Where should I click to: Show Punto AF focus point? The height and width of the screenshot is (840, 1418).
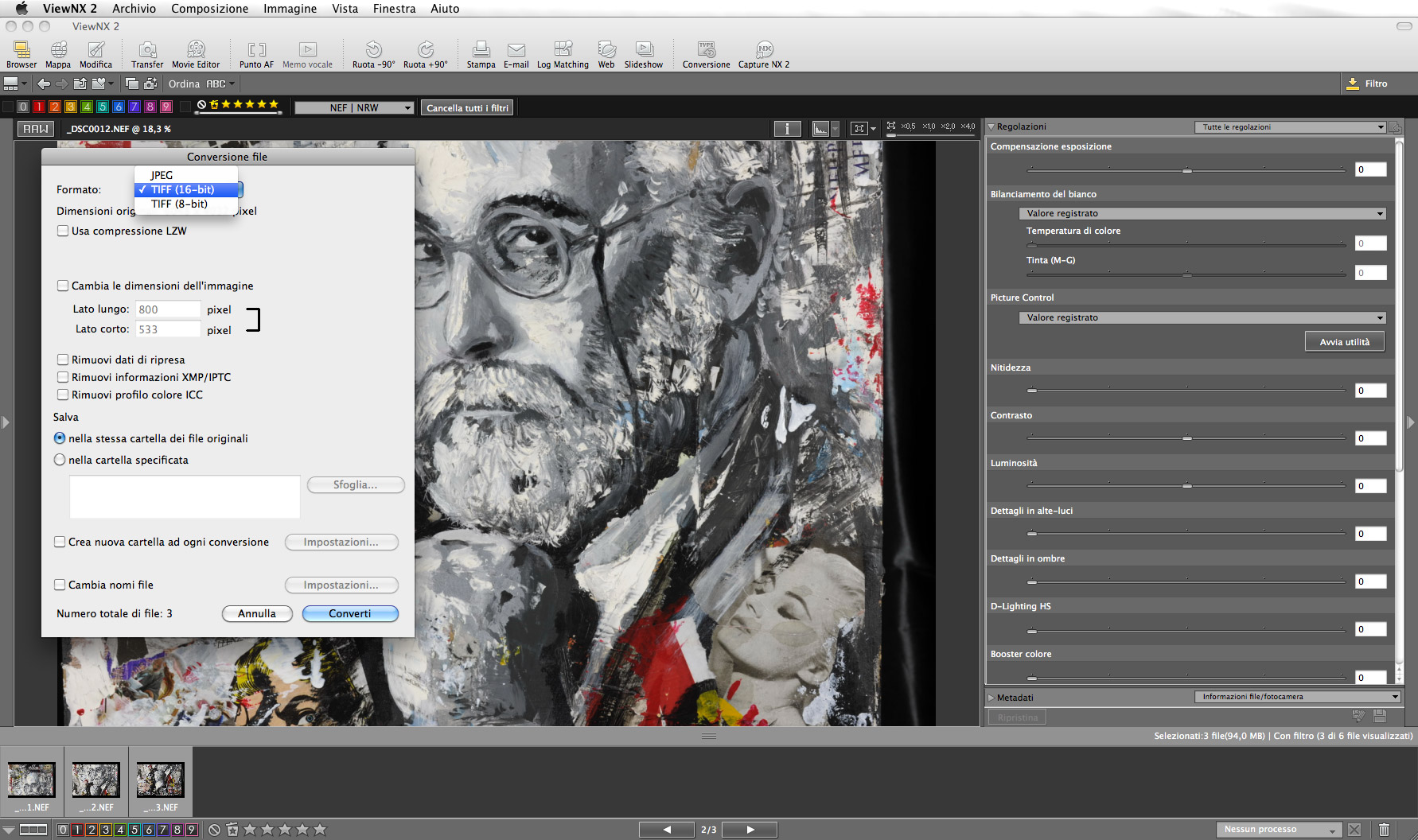[256, 54]
